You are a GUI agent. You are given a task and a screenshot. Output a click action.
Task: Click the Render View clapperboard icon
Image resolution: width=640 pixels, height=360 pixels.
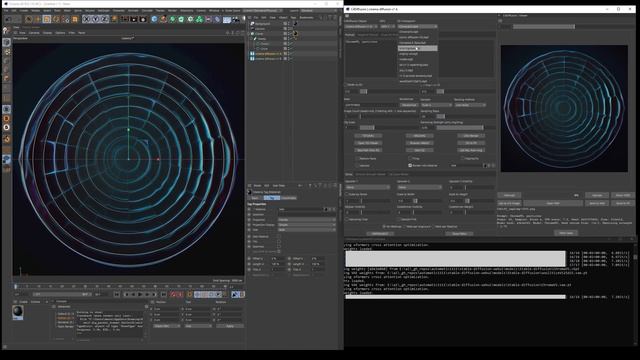click(x=124, y=19)
